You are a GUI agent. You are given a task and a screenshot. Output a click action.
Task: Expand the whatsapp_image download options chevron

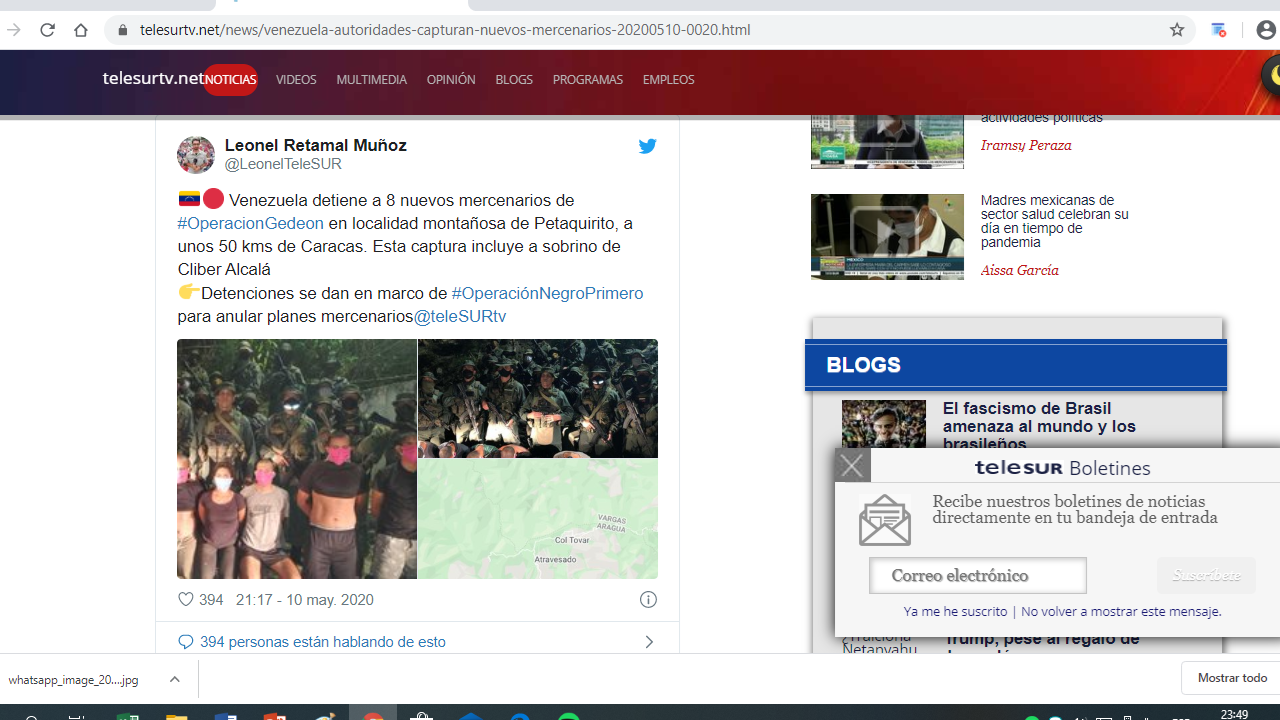(x=175, y=679)
